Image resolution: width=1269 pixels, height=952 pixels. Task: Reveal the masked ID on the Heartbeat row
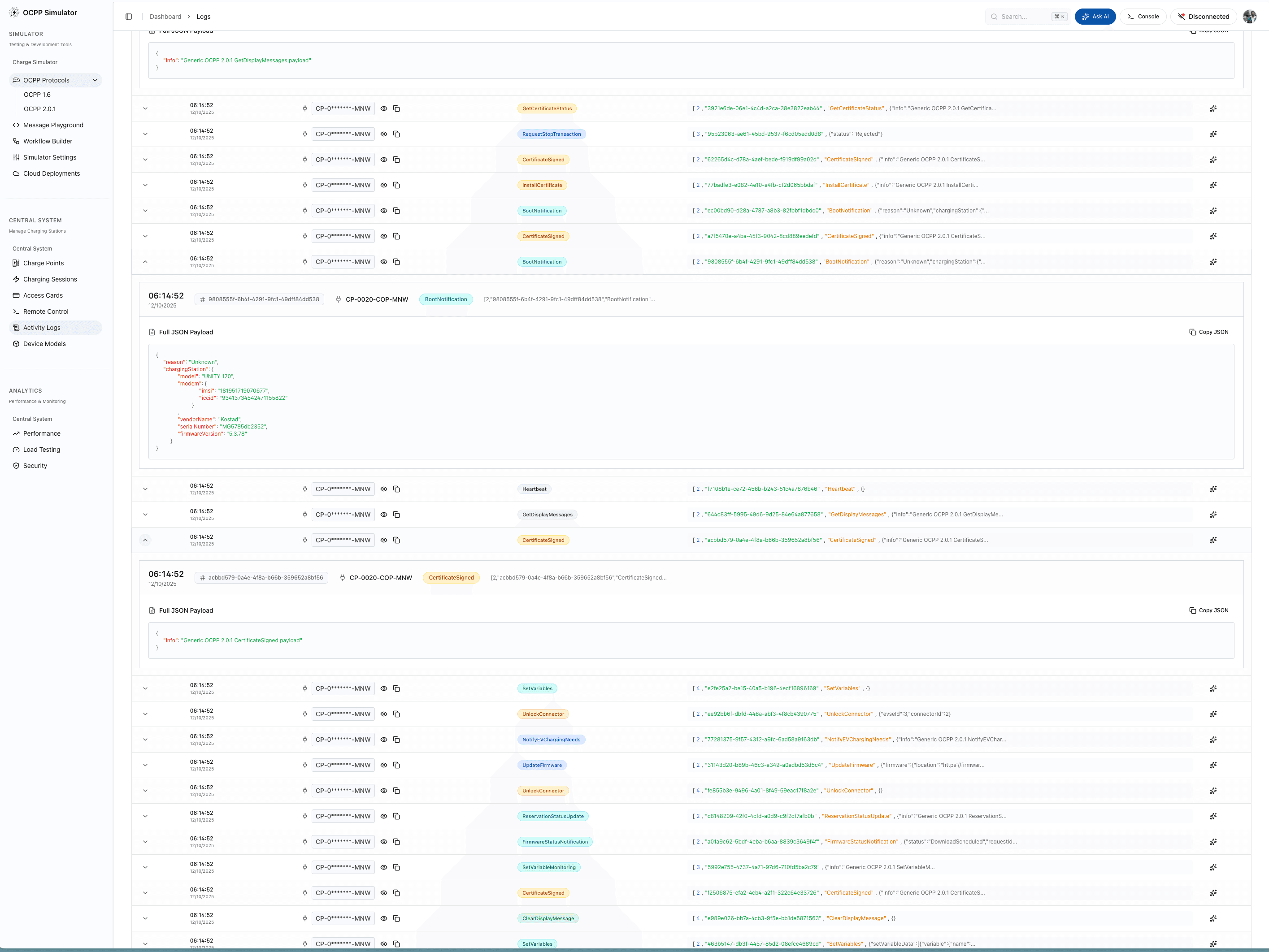[x=384, y=489]
